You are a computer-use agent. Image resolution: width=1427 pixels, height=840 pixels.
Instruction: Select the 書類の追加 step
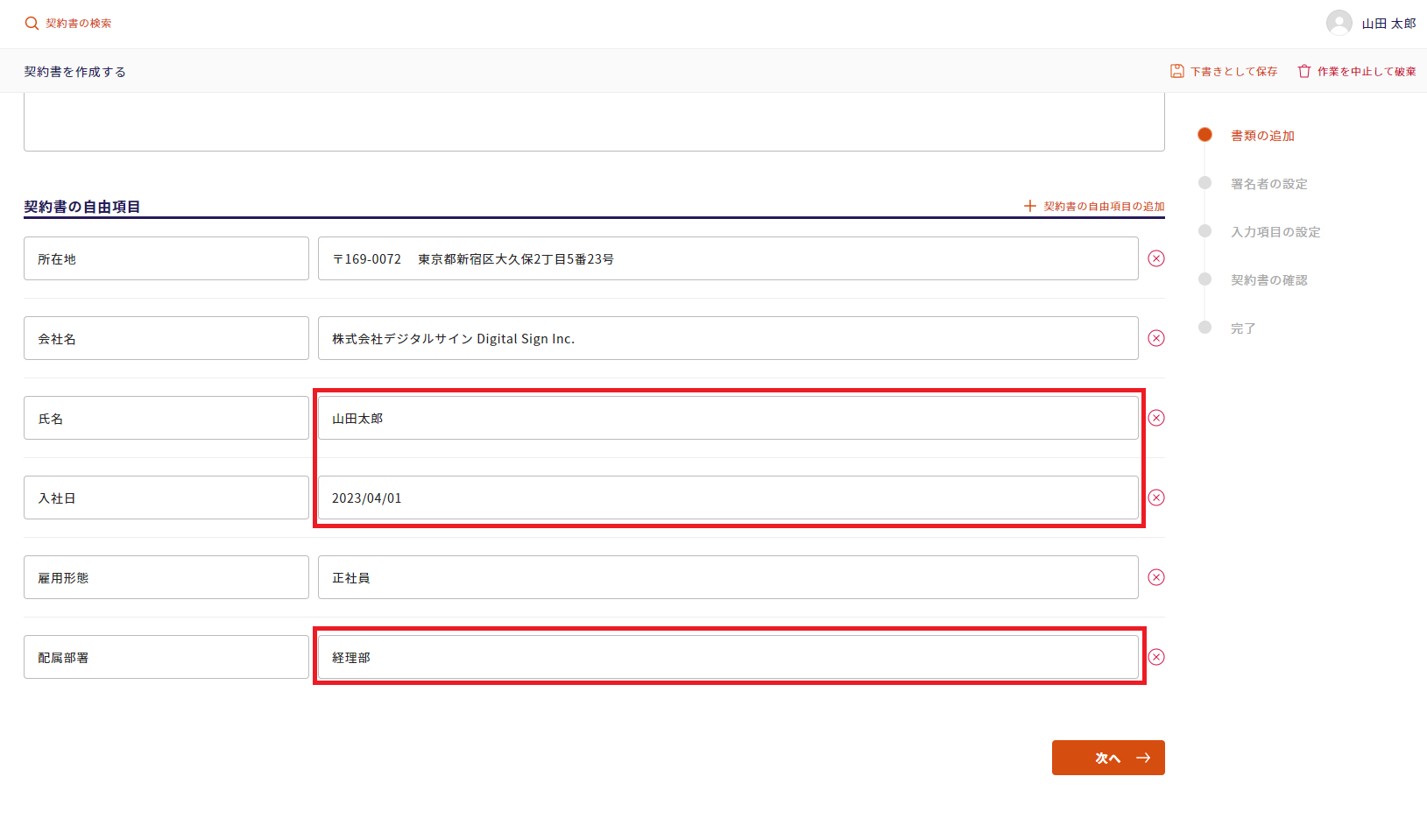[1261, 136]
